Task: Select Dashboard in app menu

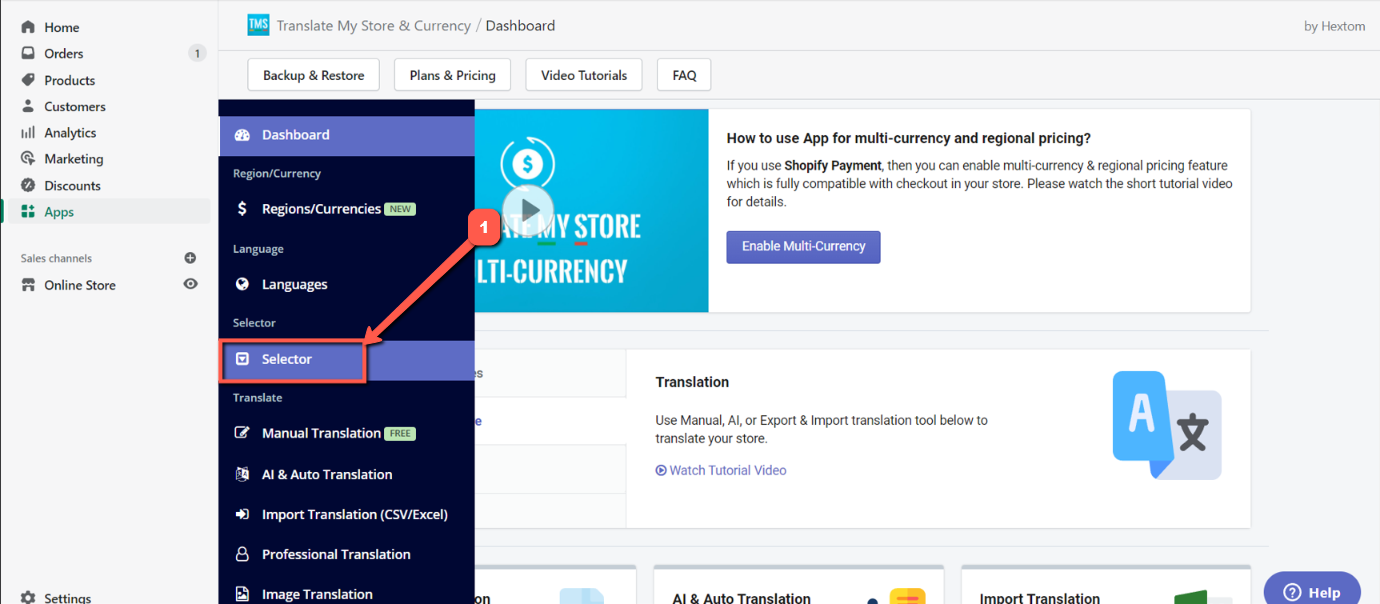Action: tap(347, 135)
